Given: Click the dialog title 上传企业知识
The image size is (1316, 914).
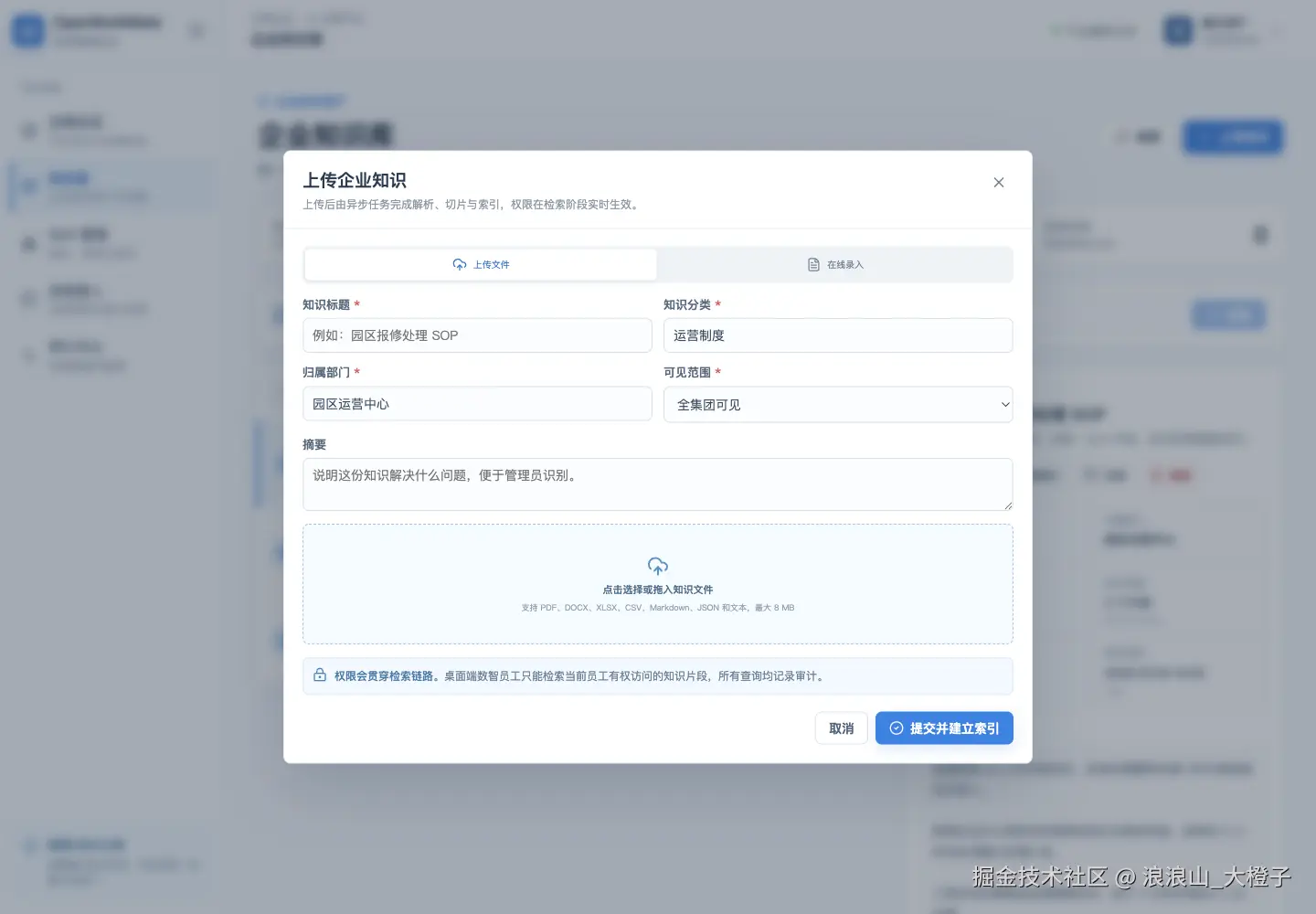Looking at the screenshot, I should coord(355,181).
